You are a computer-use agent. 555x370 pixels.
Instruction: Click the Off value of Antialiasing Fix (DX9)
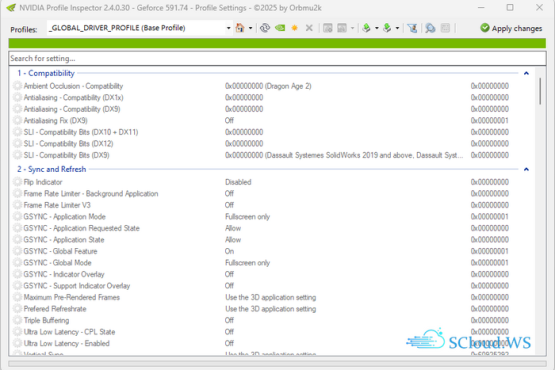point(229,120)
